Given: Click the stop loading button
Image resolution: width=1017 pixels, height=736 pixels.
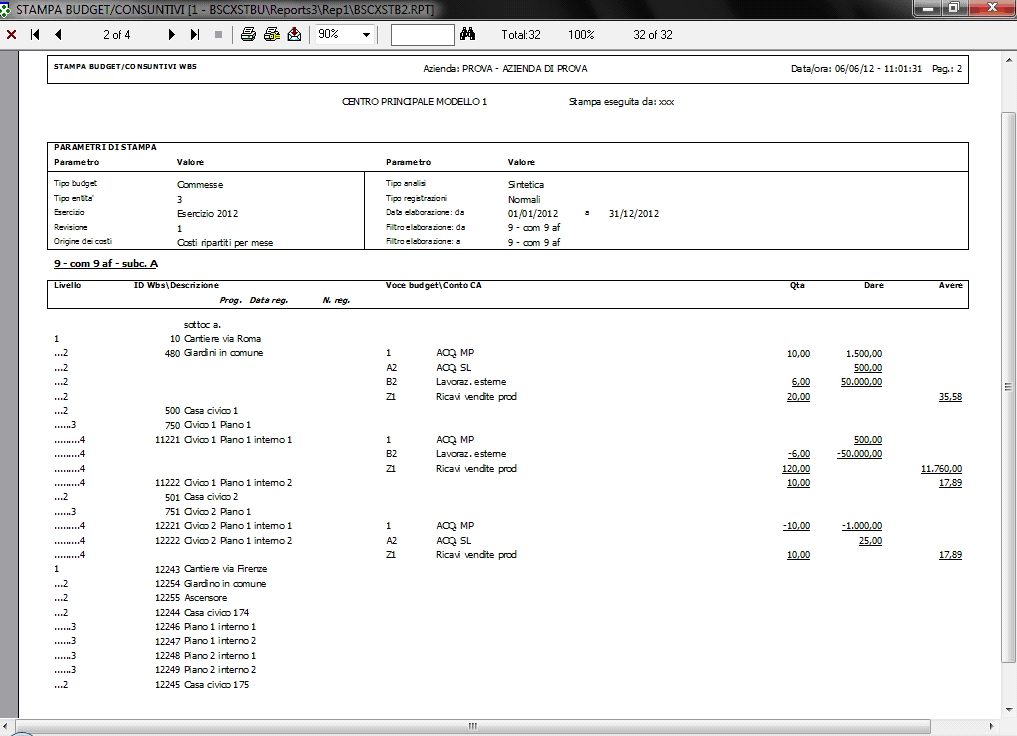Looking at the screenshot, I should click(x=218, y=35).
